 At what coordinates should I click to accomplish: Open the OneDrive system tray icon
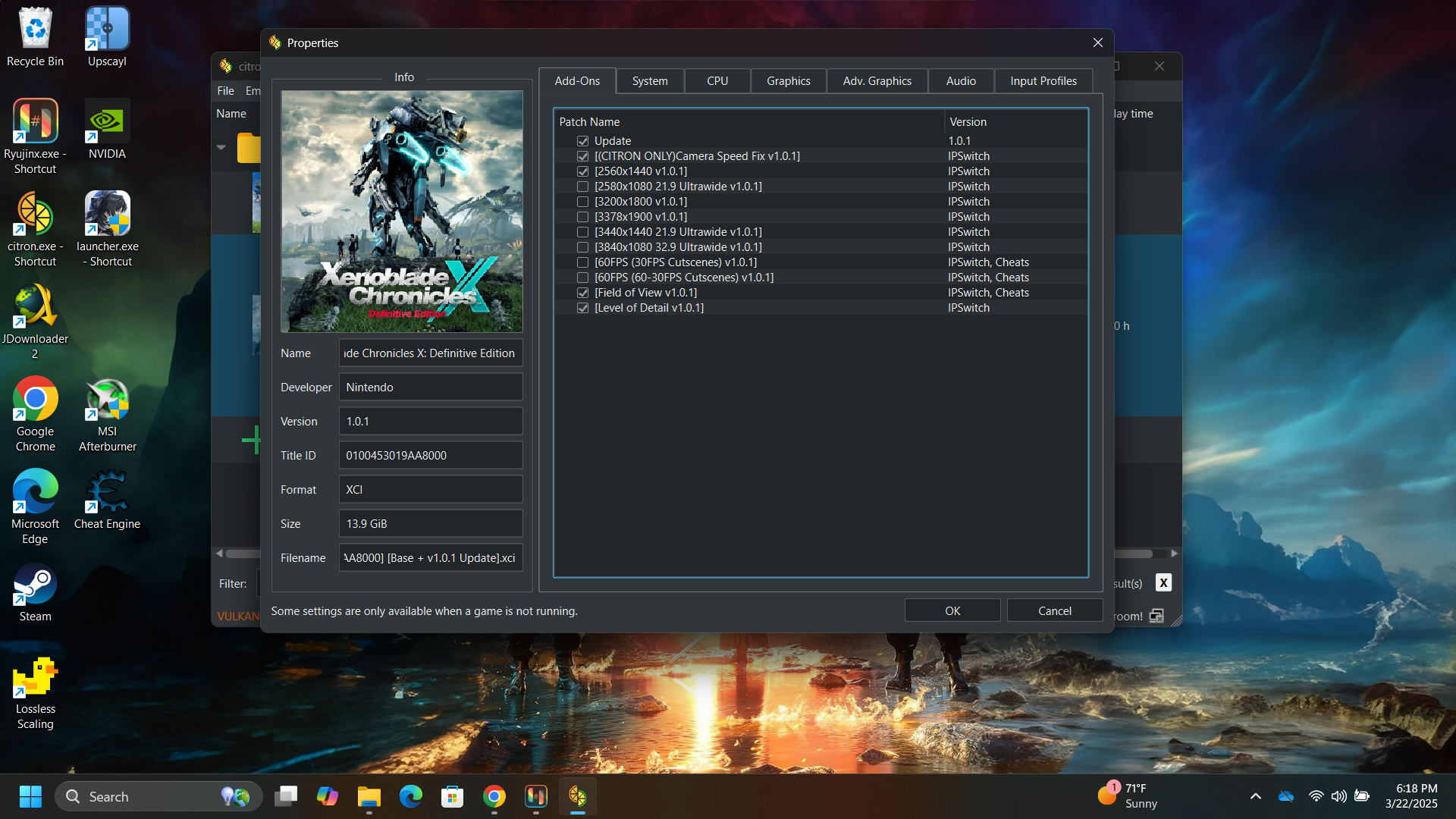point(1286,796)
